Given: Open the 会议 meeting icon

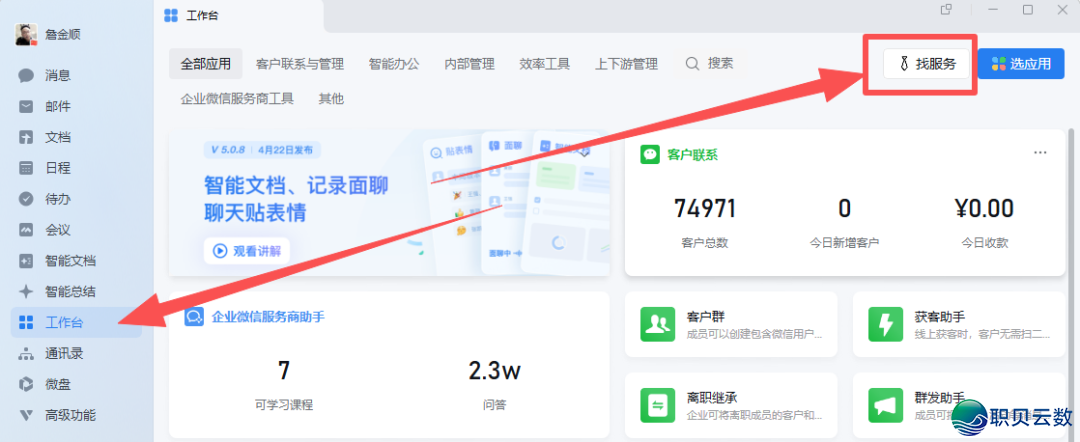Looking at the screenshot, I should pos(26,229).
